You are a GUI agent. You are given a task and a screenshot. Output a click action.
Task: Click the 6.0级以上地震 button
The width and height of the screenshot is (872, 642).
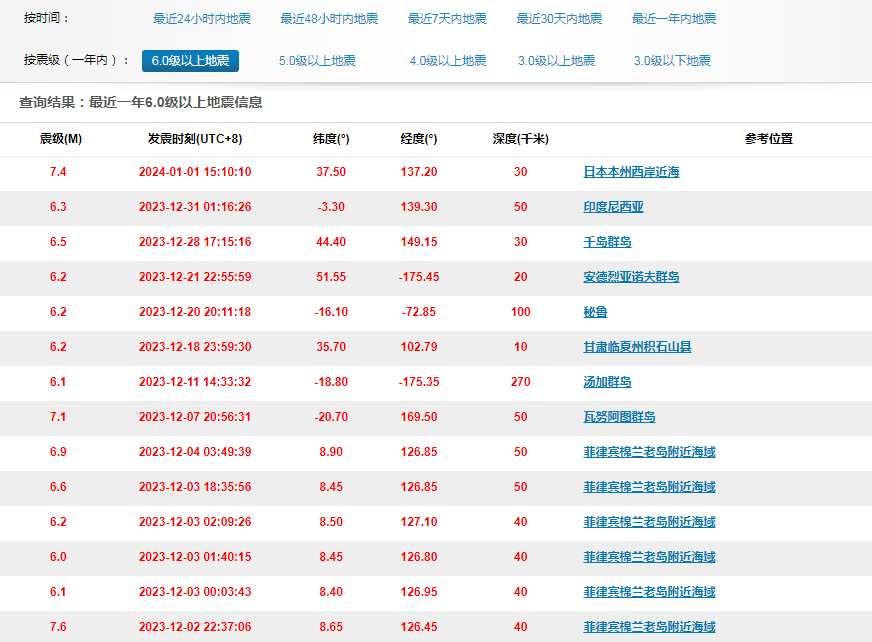tap(190, 61)
